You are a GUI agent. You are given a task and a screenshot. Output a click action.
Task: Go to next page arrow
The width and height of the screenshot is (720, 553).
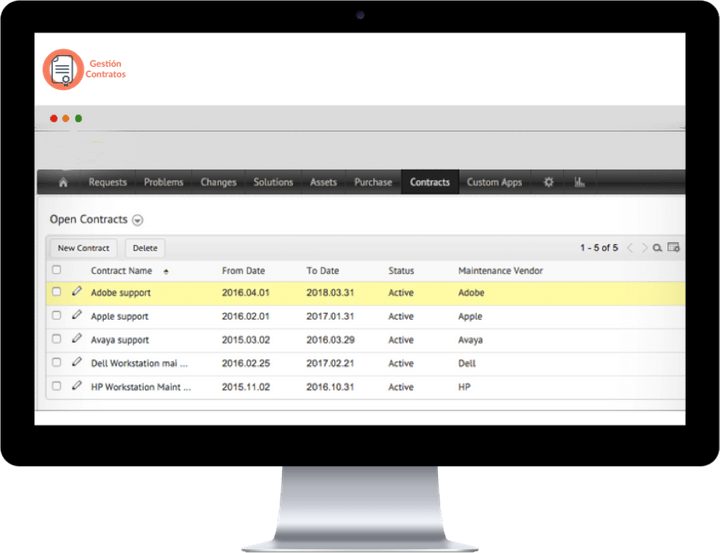point(644,248)
